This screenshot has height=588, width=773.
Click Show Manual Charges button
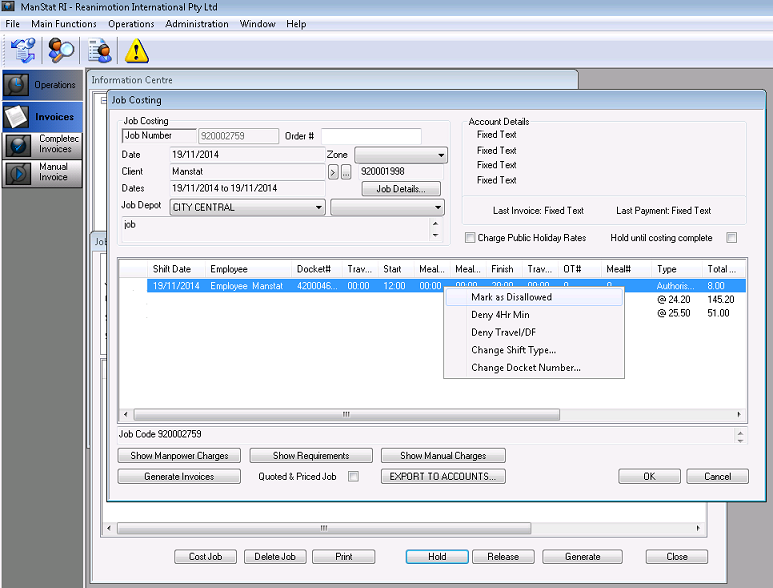443,455
